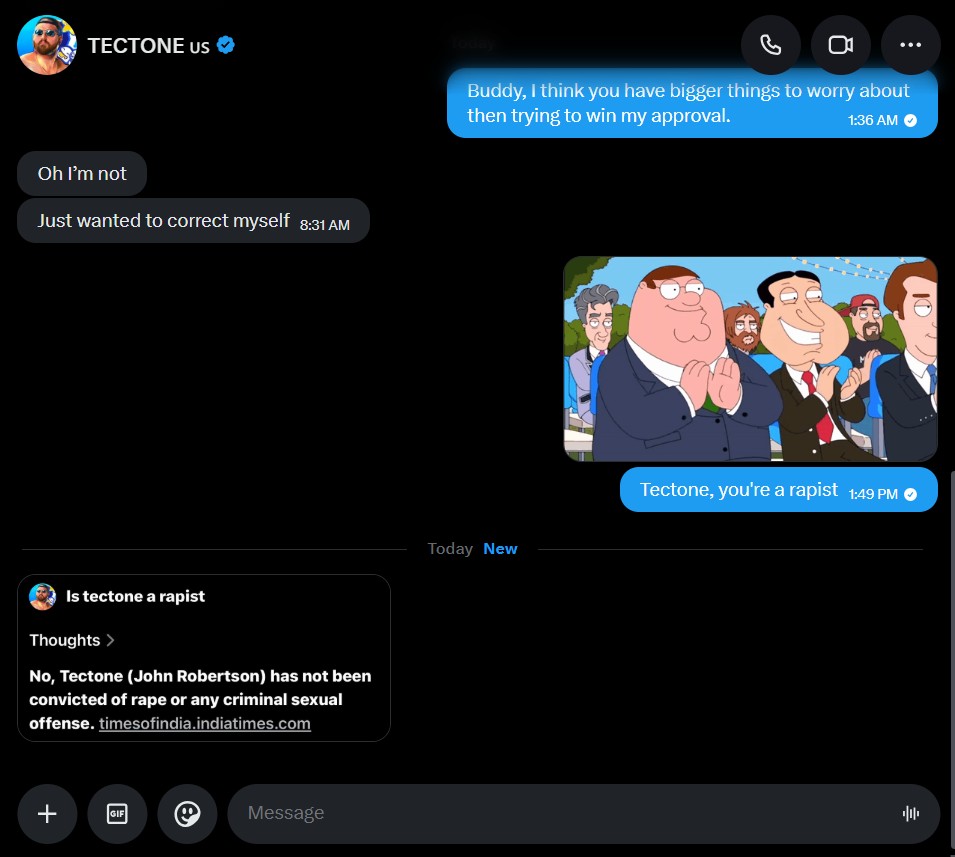Open the emoji picker
The height and width of the screenshot is (857, 955).
click(x=187, y=814)
